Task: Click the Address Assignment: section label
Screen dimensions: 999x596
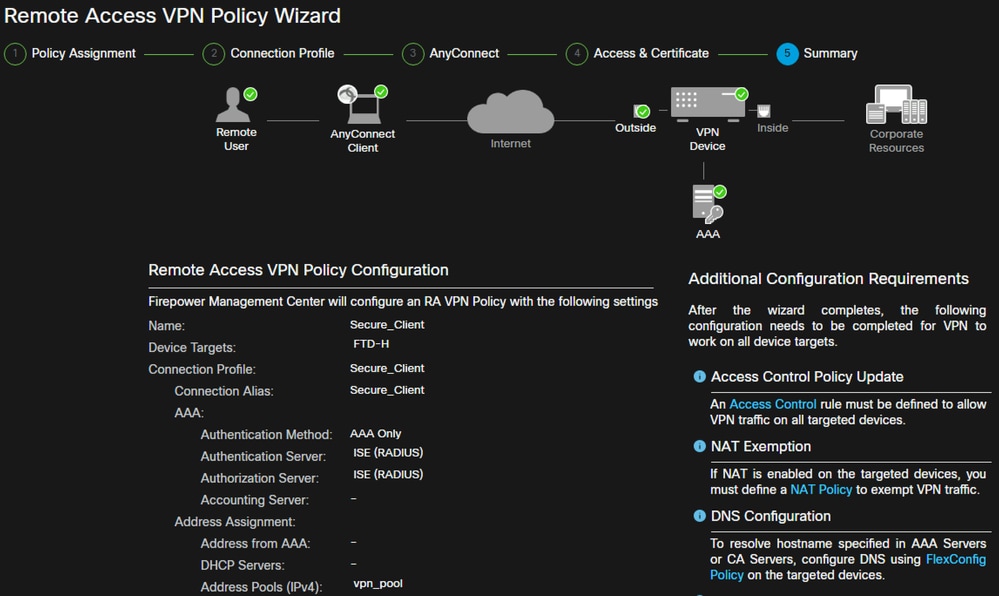Action: (x=234, y=521)
